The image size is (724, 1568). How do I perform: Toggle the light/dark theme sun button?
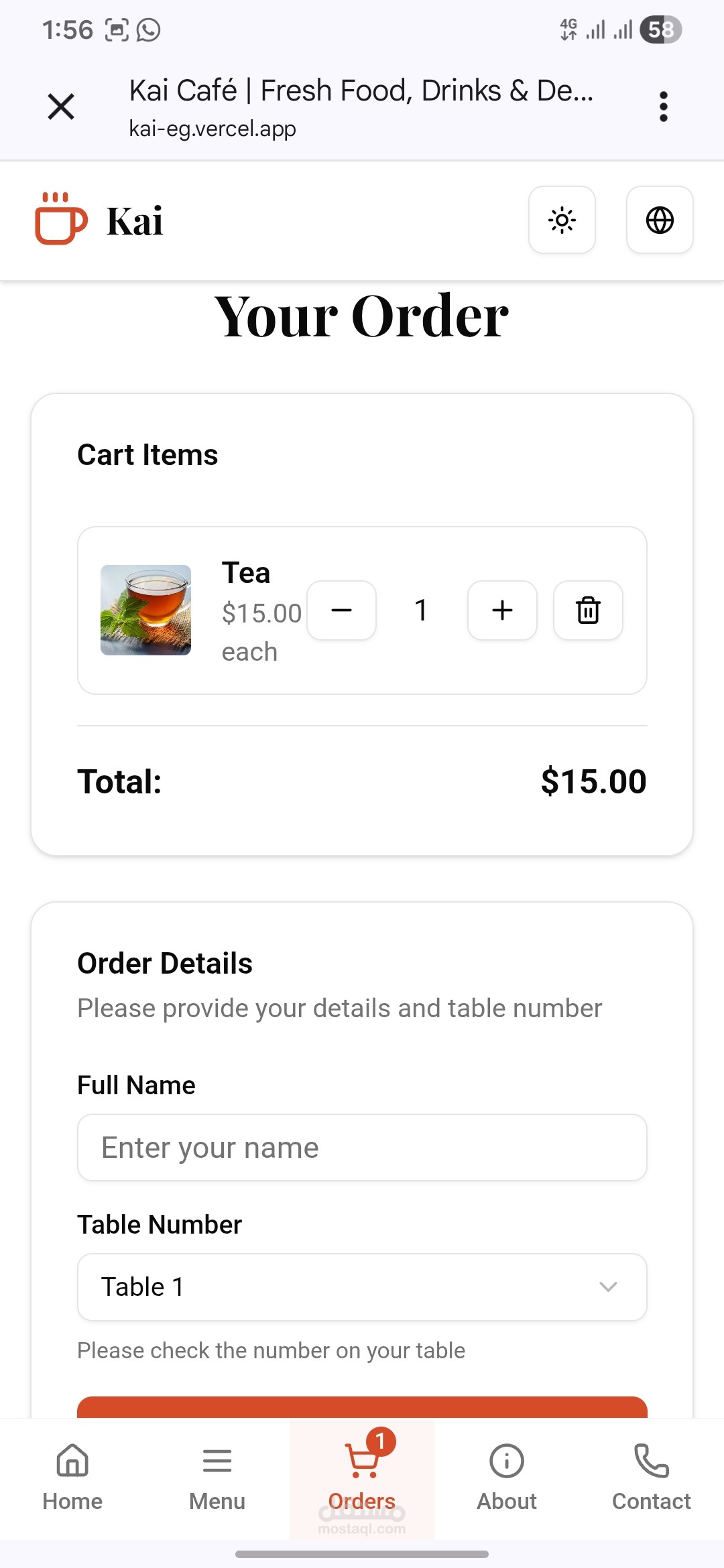pyautogui.click(x=562, y=220)
